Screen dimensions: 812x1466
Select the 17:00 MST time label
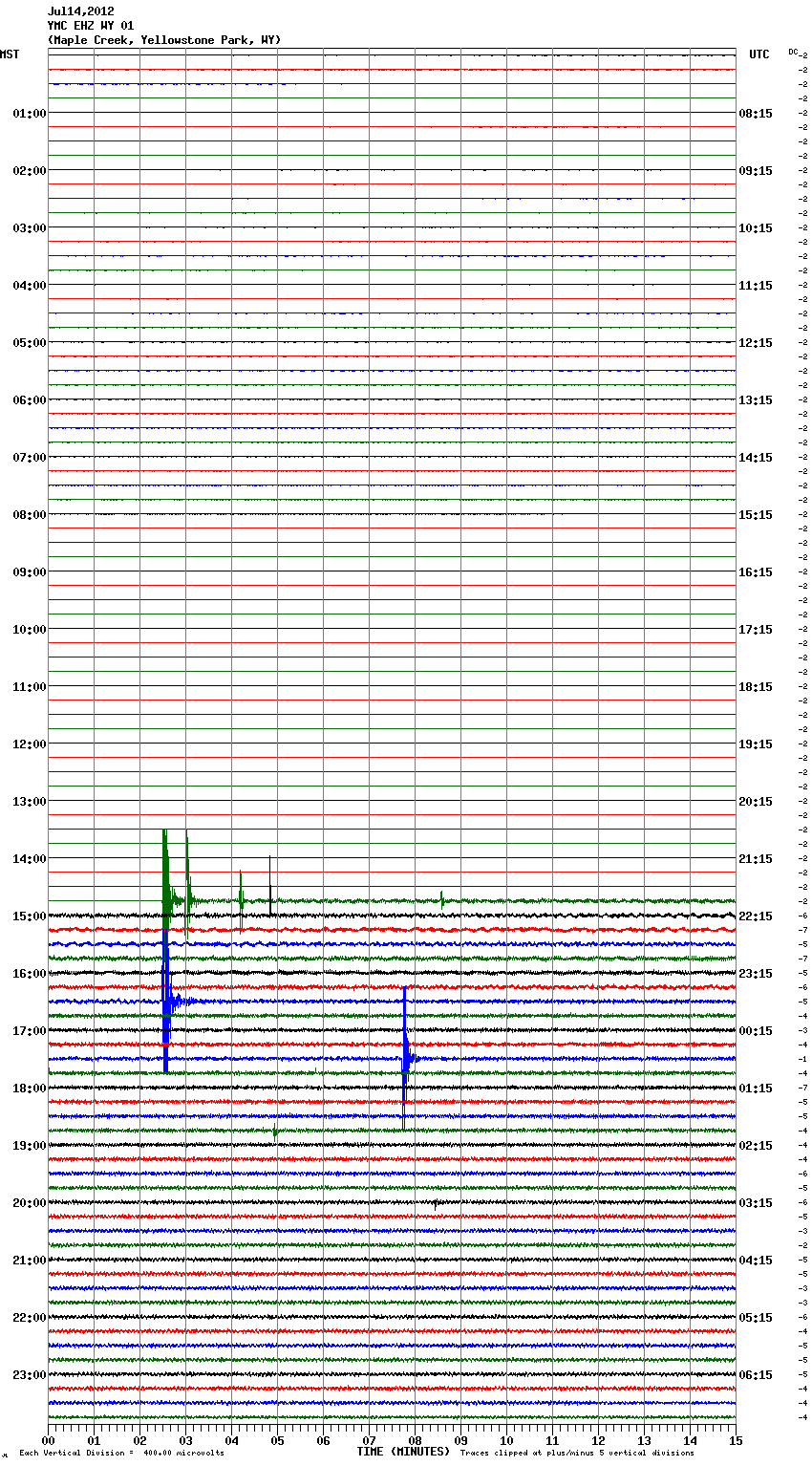(x=30, y=1031)
